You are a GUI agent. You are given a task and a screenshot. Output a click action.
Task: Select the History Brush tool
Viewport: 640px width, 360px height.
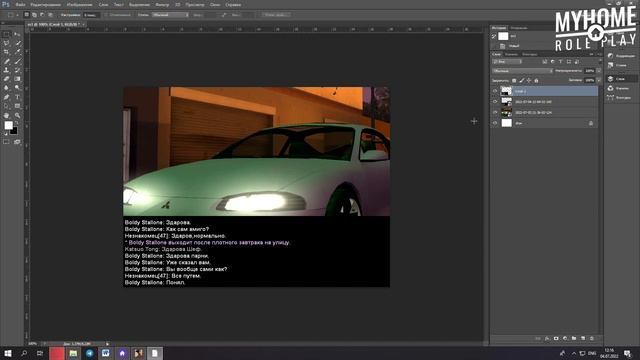(x=17, y=70)
